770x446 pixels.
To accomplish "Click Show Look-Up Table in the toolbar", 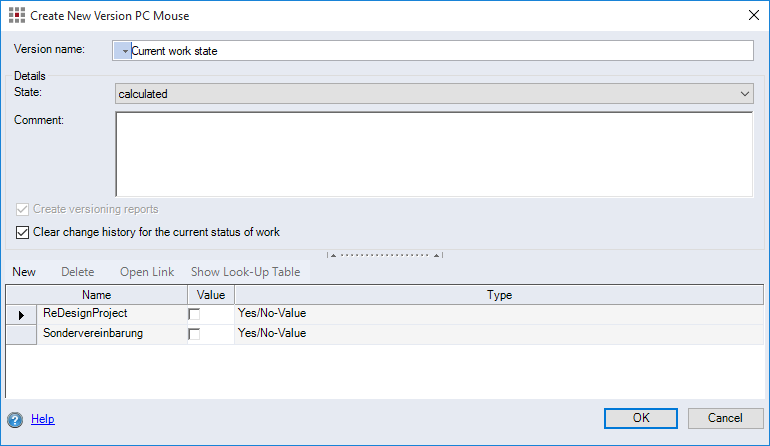I will 245,272.
